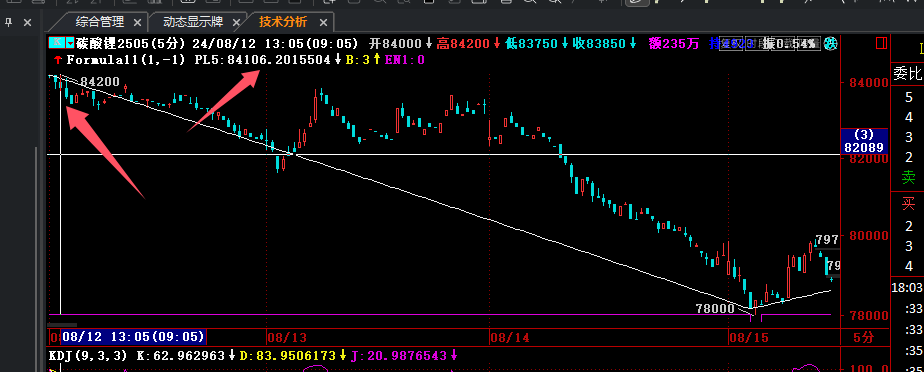Click the 78000 low price label on chart
The image size is (924, 372).
pos(715,308)
